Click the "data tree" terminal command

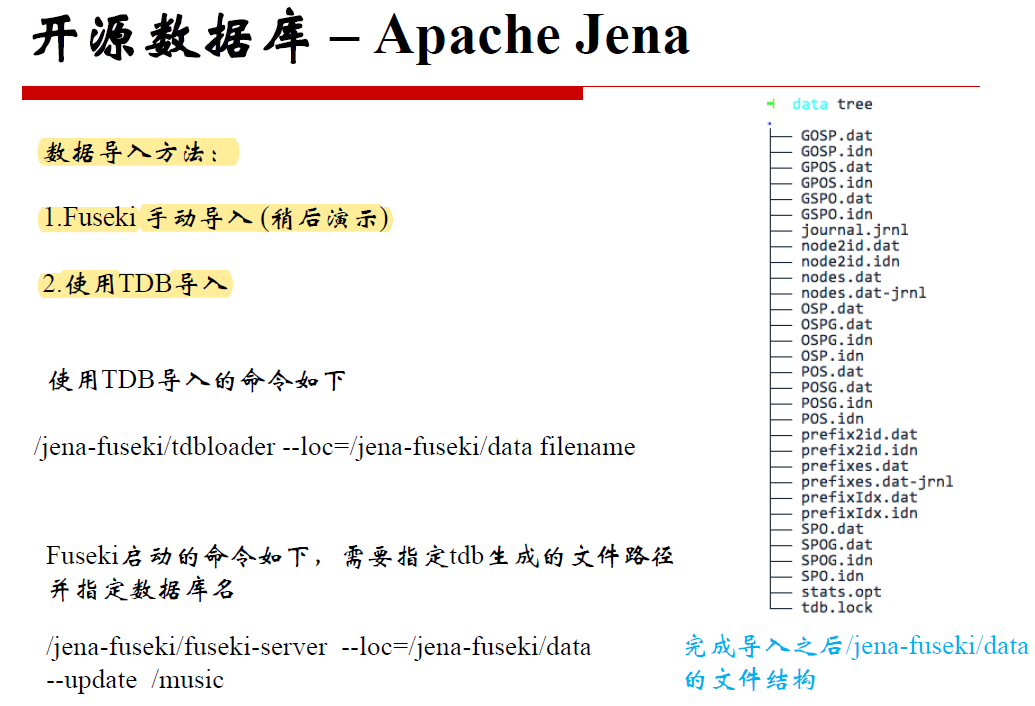point(832,104)
